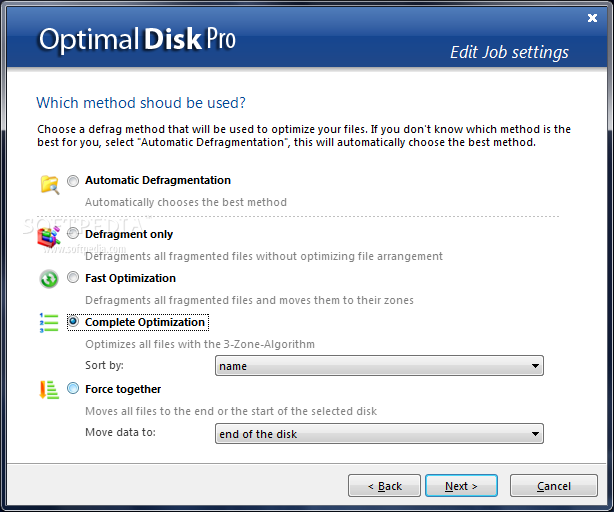Click 'Moves all files to the end' description
Viewport: 614px width, 512px height.
coord(231,411)
